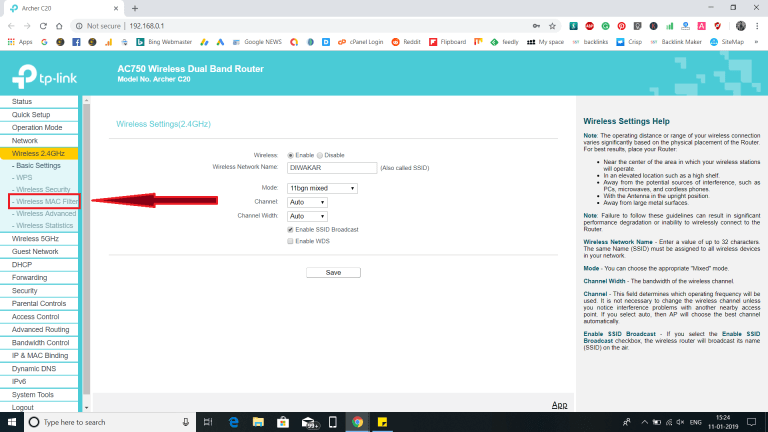
Task: Open the Mode dropdown (11bgn mixed)
Action: tap(322, 187)
